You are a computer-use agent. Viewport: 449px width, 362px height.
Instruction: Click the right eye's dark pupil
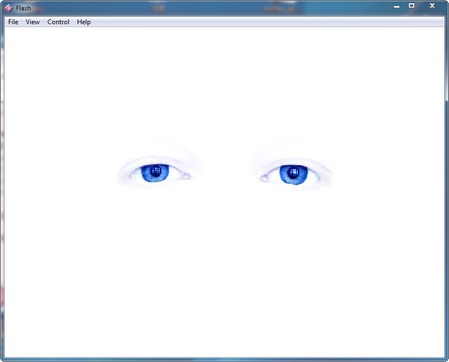tap(293, 173)
